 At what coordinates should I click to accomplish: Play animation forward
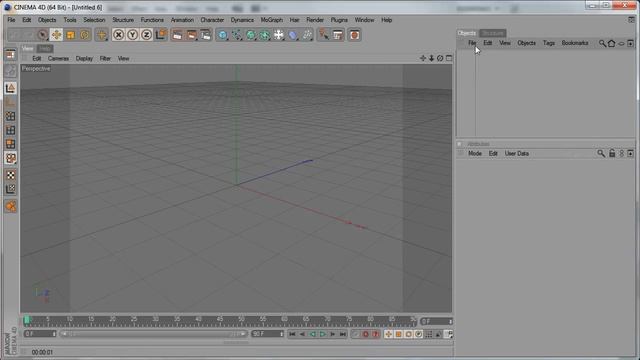coord(322,334)
